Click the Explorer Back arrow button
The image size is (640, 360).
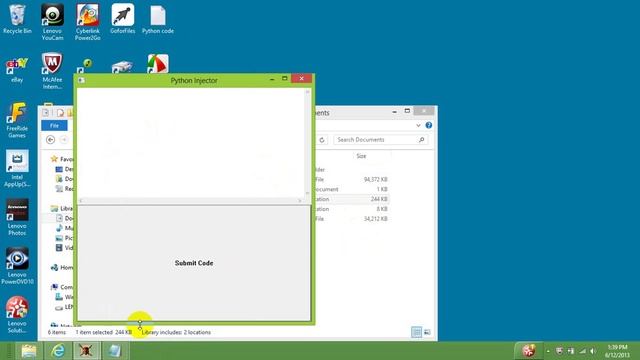click(x=50, y=140)
